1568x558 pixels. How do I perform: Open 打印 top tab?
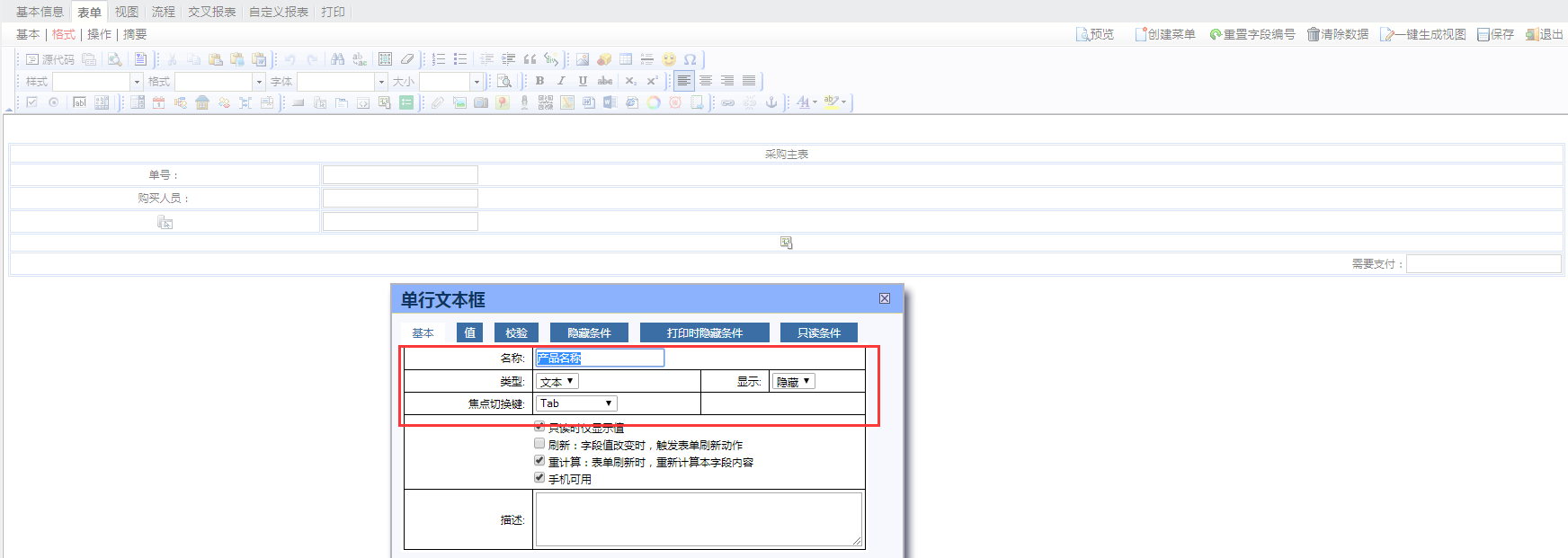333,12
